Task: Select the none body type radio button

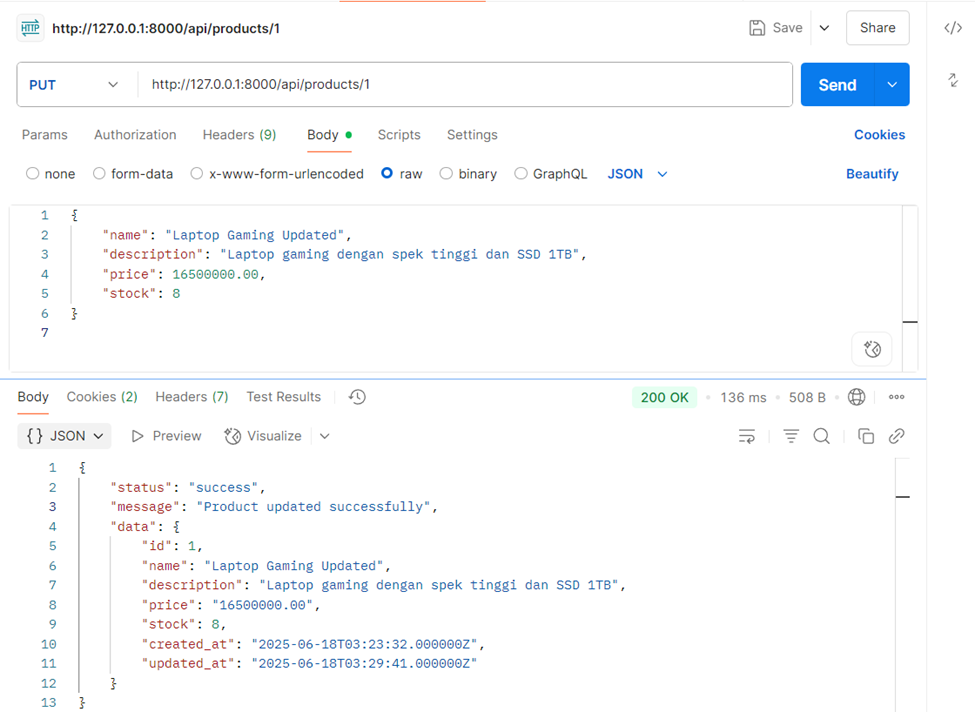Action: point(33,174)
